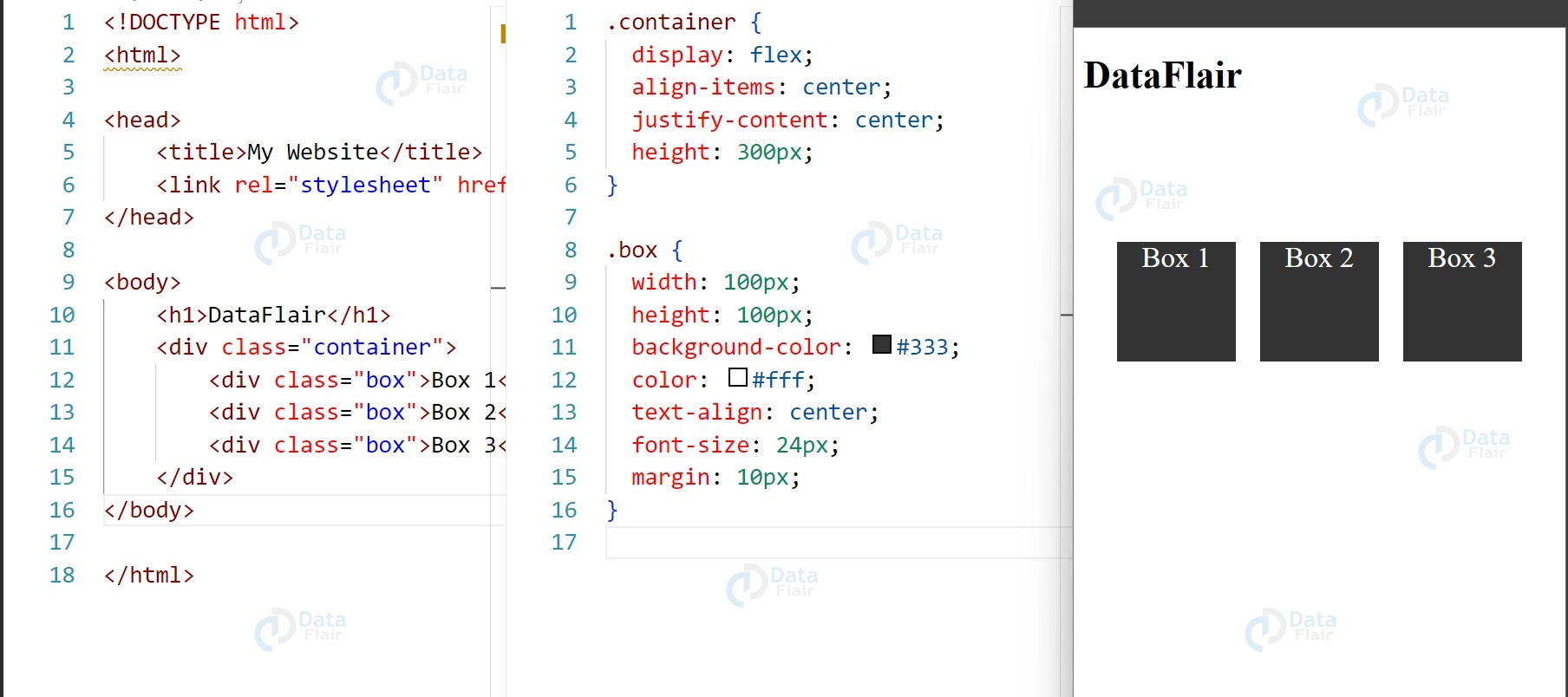Click the background-color property name

736,347
